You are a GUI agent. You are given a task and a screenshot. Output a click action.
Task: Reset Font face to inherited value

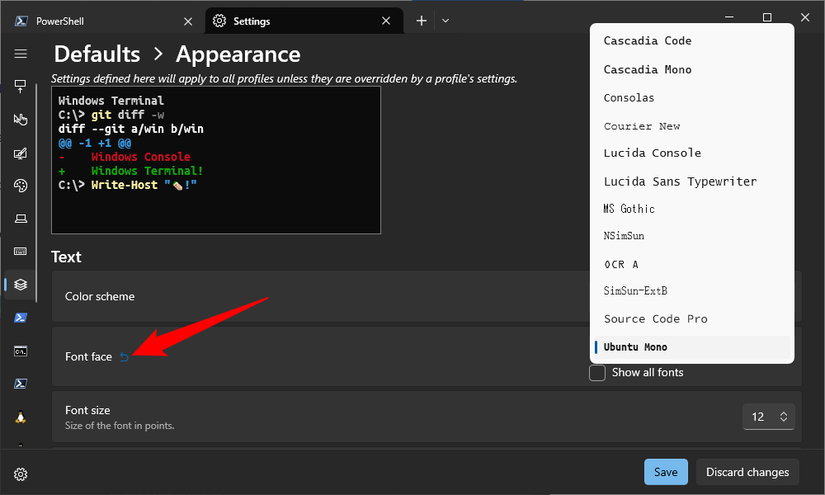point(124,357)
